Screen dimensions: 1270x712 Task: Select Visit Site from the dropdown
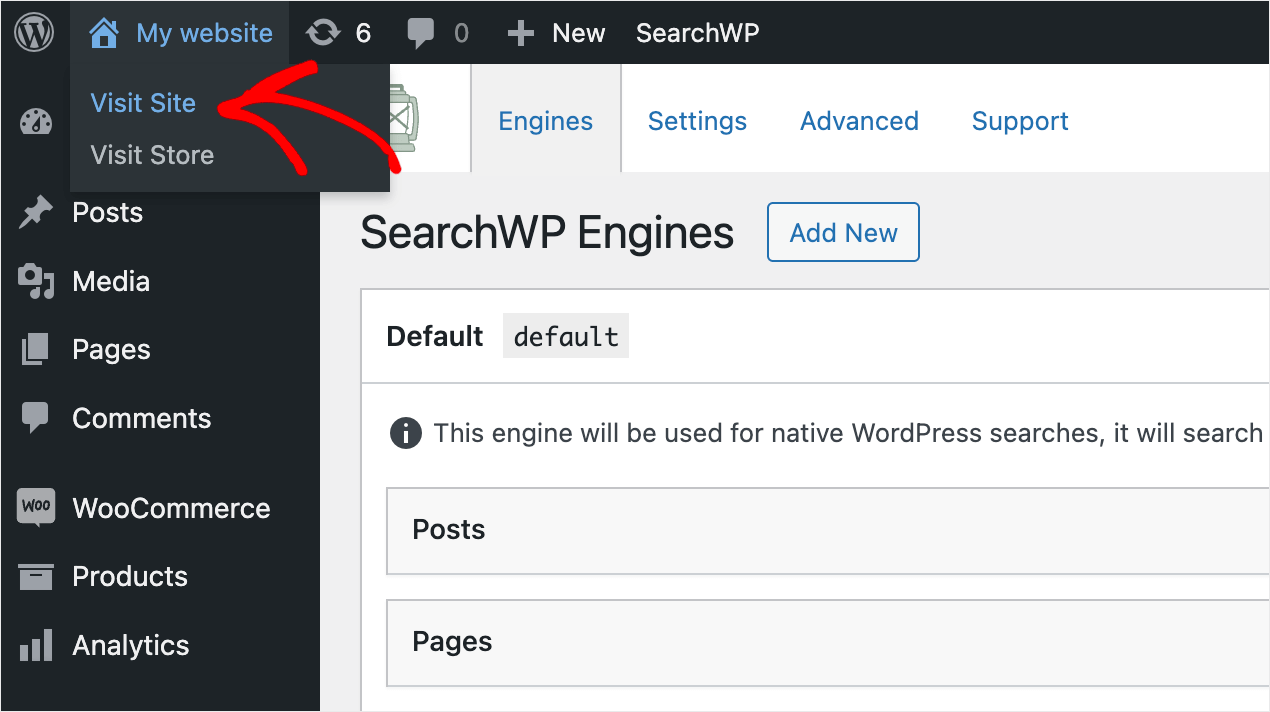(143, 103)
